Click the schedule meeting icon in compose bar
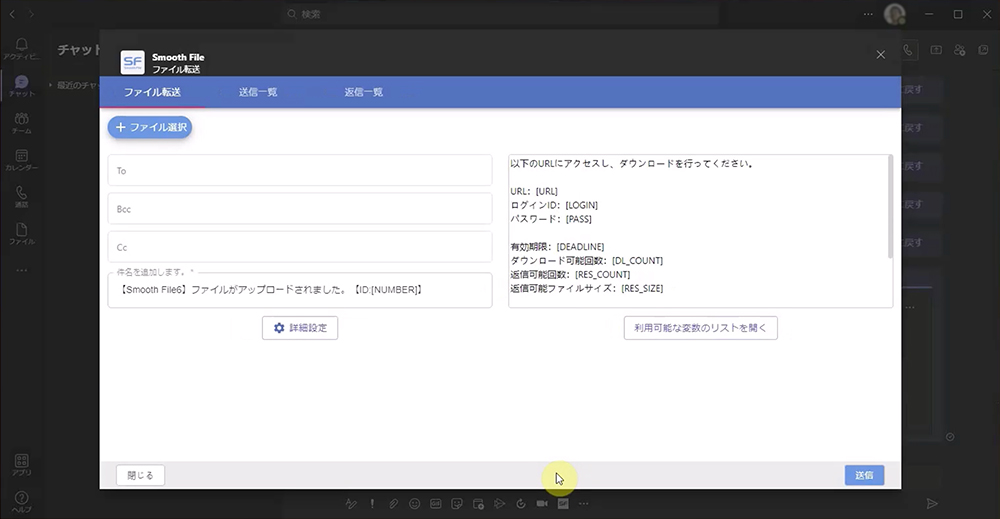This screenshot has width=1000, height=519. click(x=478, y=504)
